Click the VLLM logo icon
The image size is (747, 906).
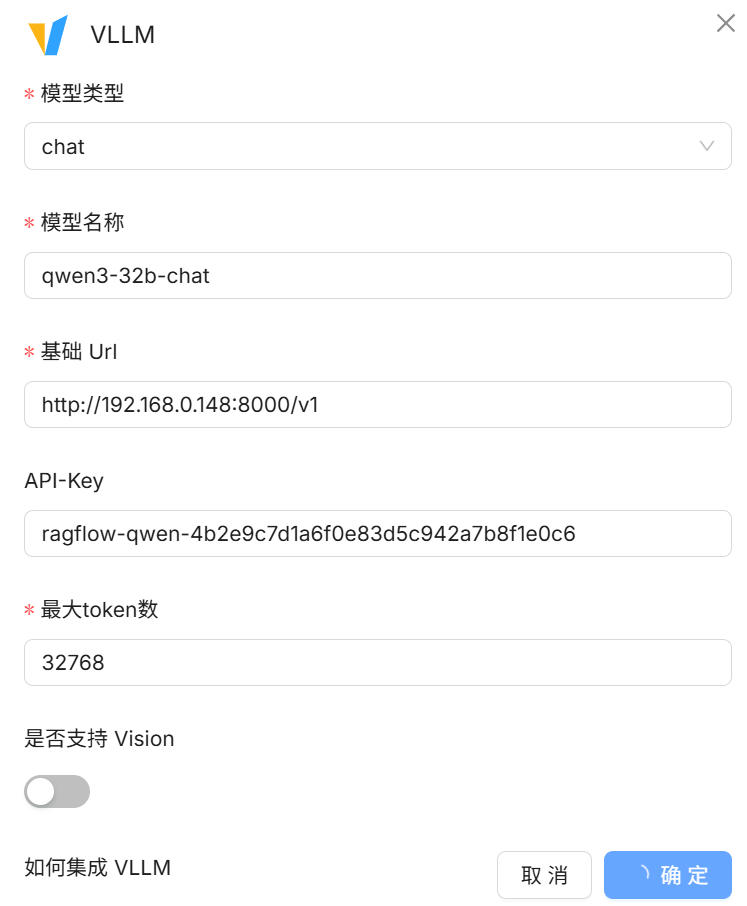tap(48, 35)
